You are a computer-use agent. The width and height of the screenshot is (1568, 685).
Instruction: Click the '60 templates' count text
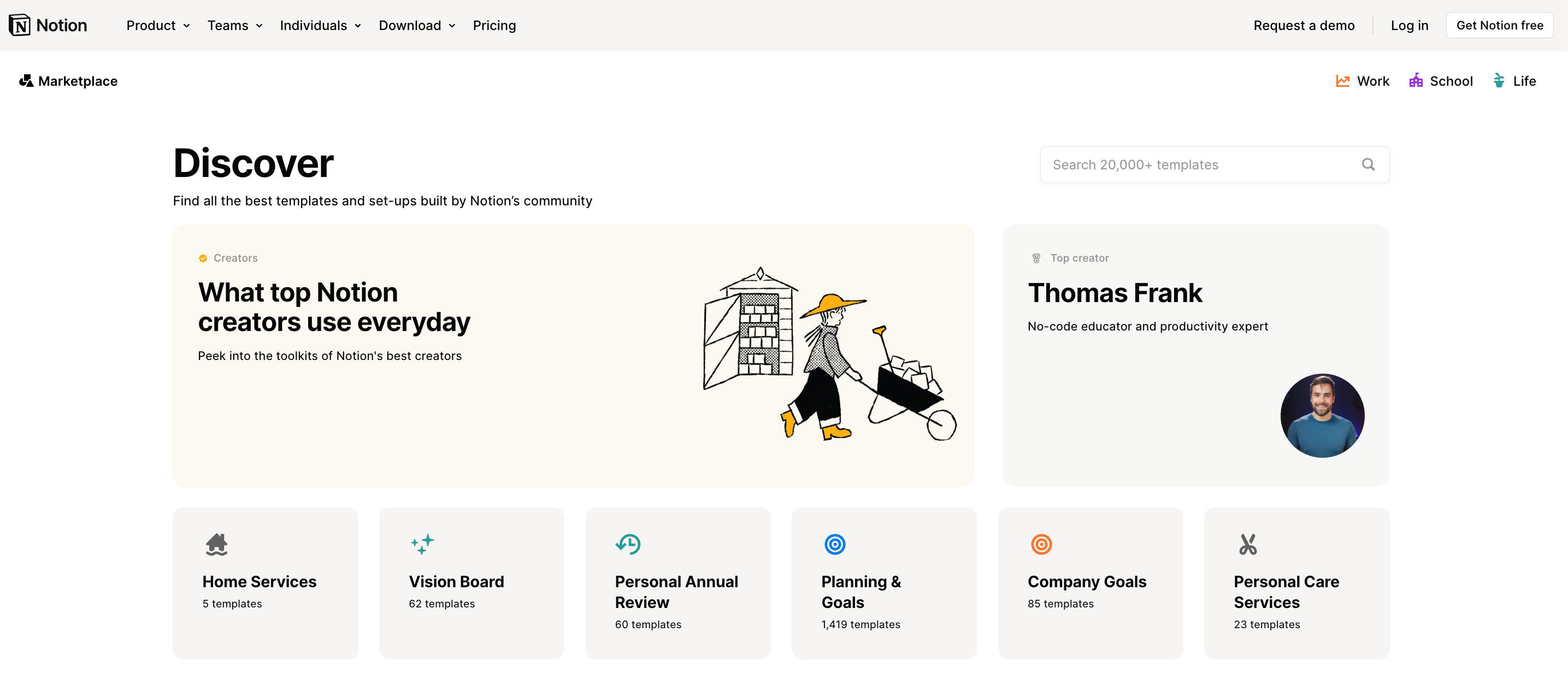[x=647, y=624]
